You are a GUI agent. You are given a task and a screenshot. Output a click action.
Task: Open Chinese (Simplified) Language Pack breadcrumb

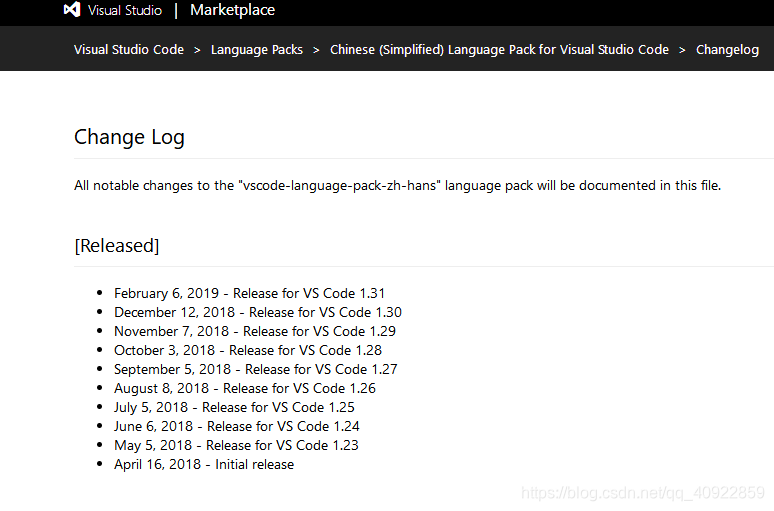click(x=499, y=50)
